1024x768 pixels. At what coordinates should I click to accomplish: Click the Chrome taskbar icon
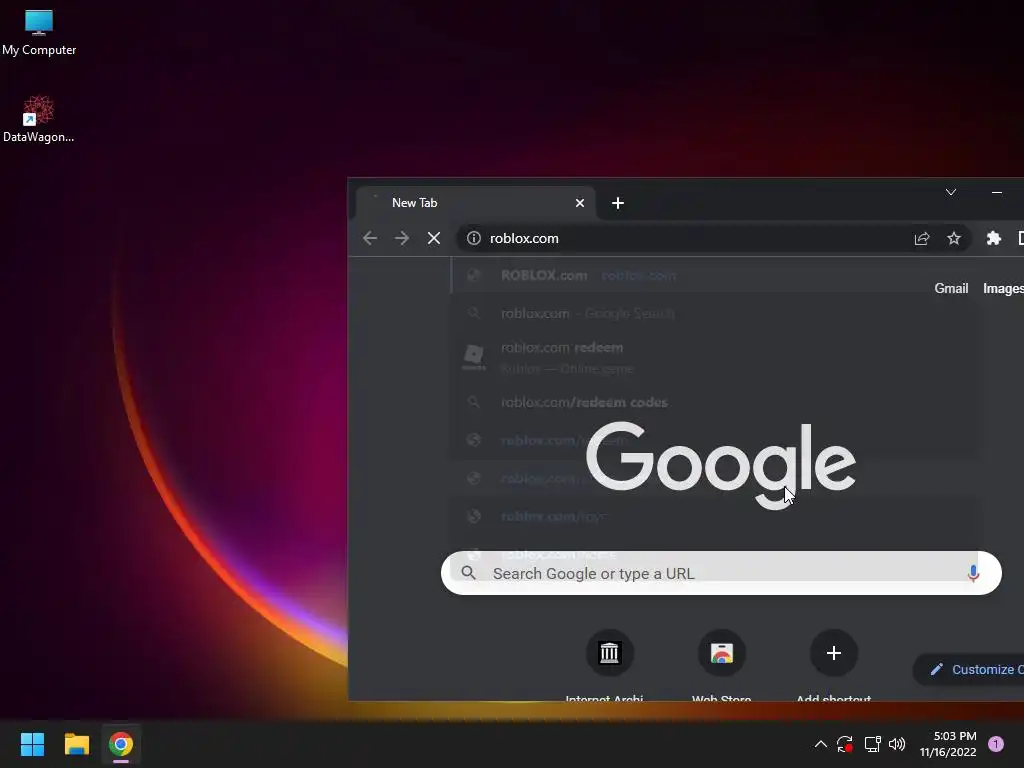(121, 744)
